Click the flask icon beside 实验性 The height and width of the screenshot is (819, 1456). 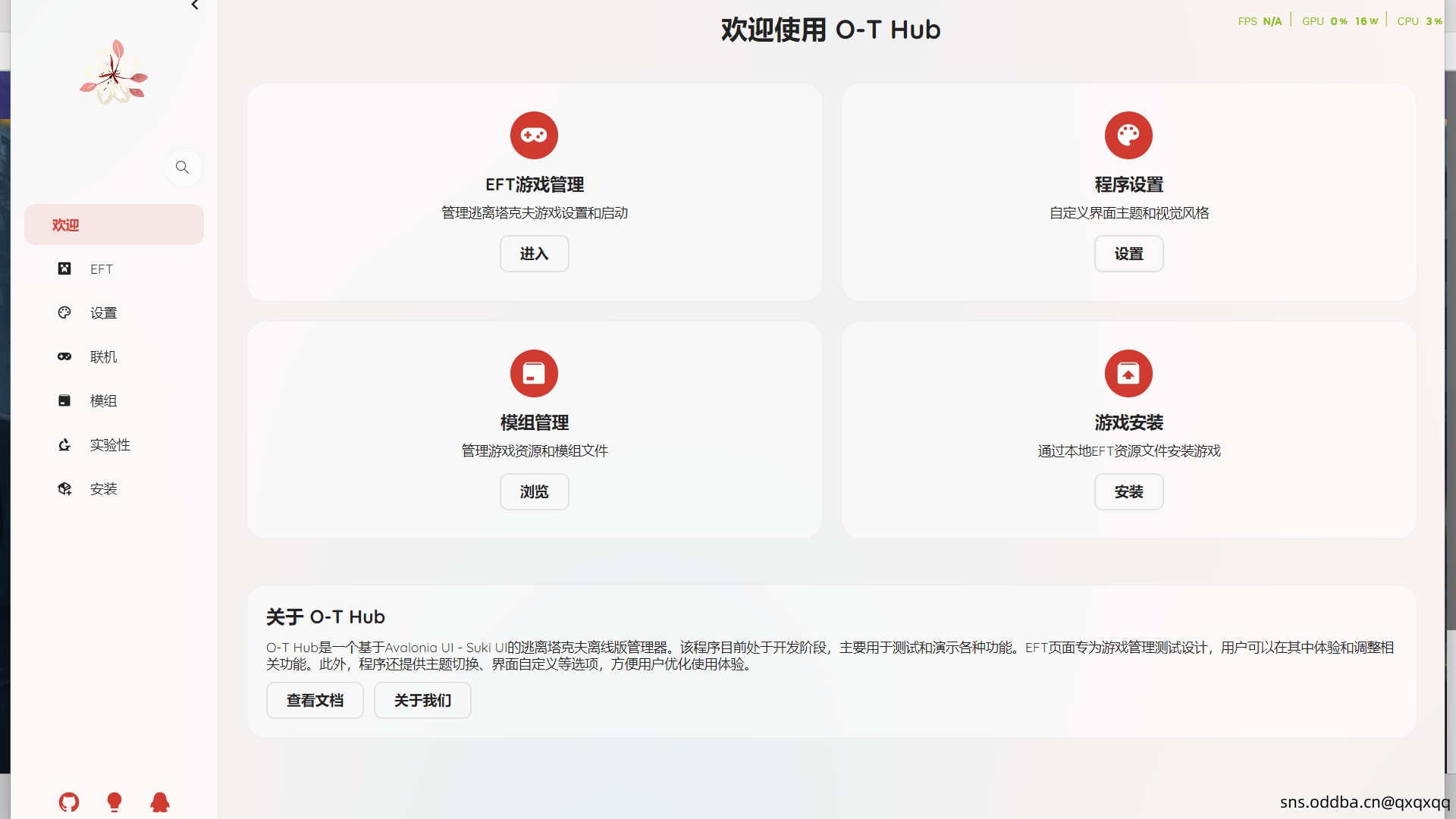click(x=64, y=444)
